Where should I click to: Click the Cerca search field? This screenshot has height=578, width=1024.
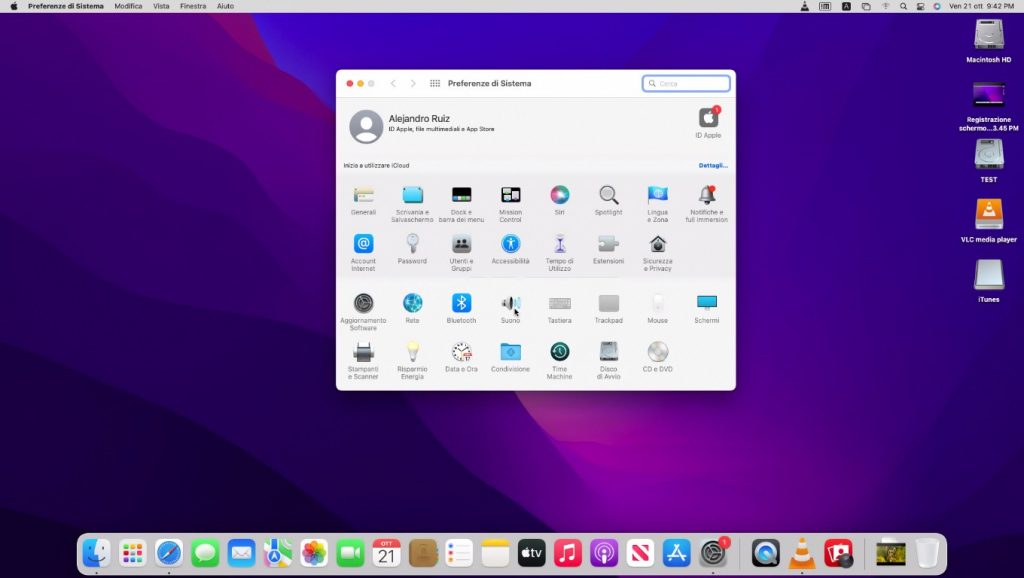pos(690,84)
